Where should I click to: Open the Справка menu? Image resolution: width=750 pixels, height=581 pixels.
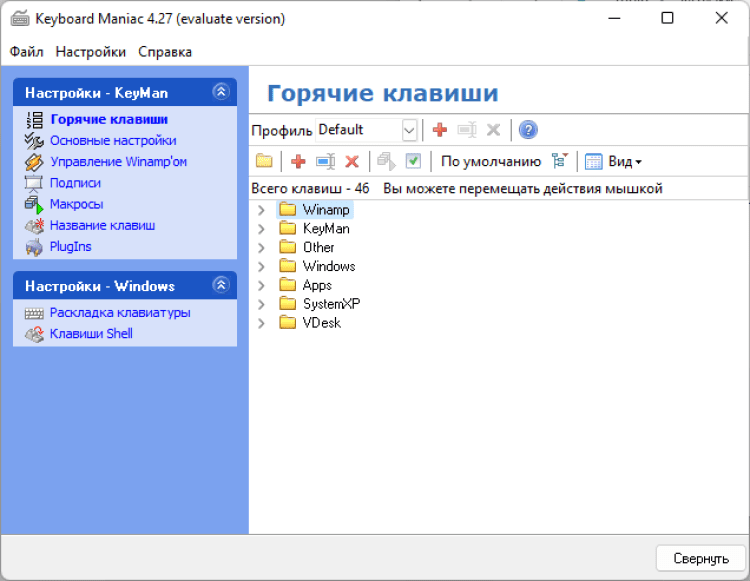[x=165, y=52]
